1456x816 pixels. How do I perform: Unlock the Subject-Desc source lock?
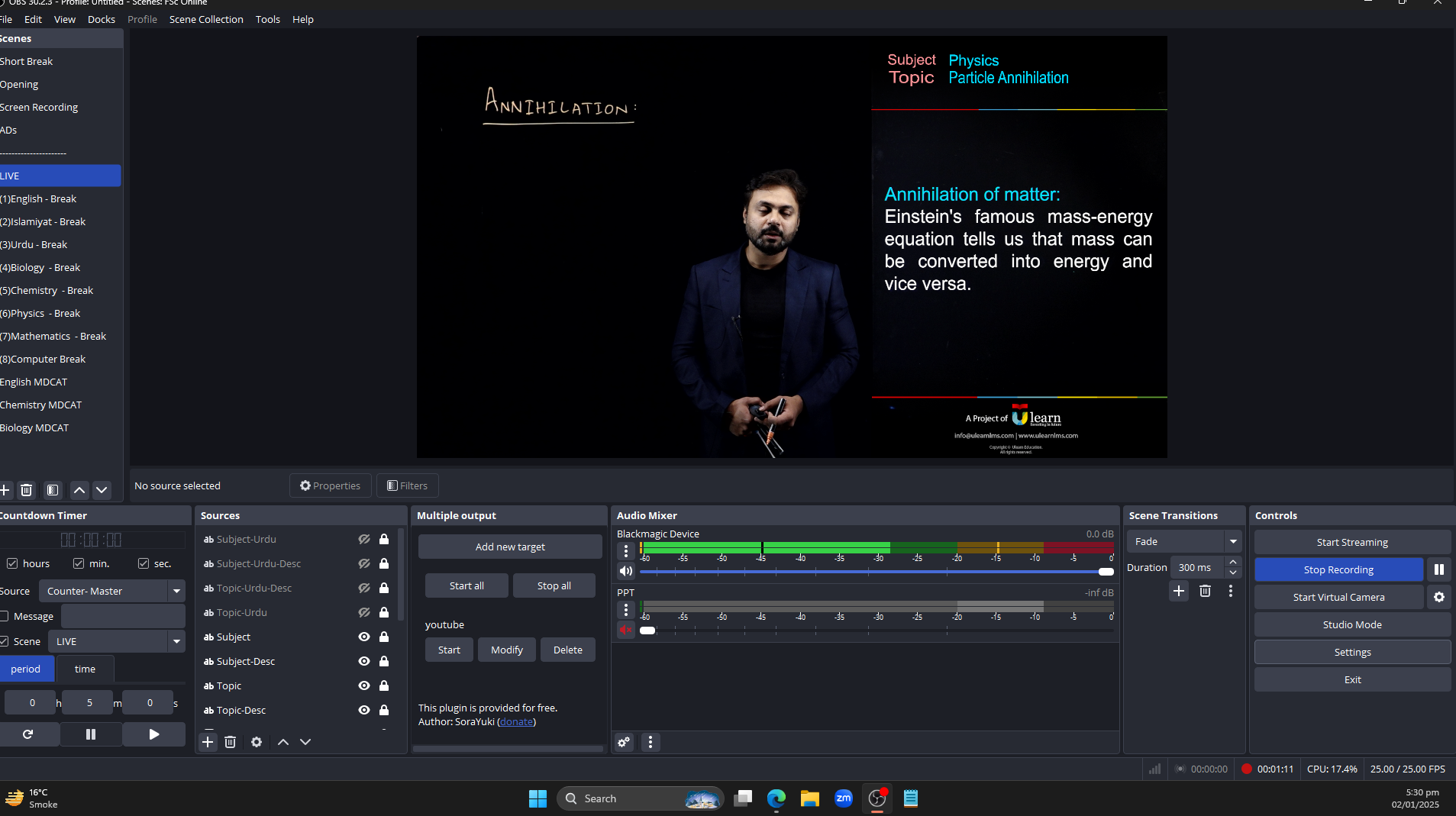point(384,661)
